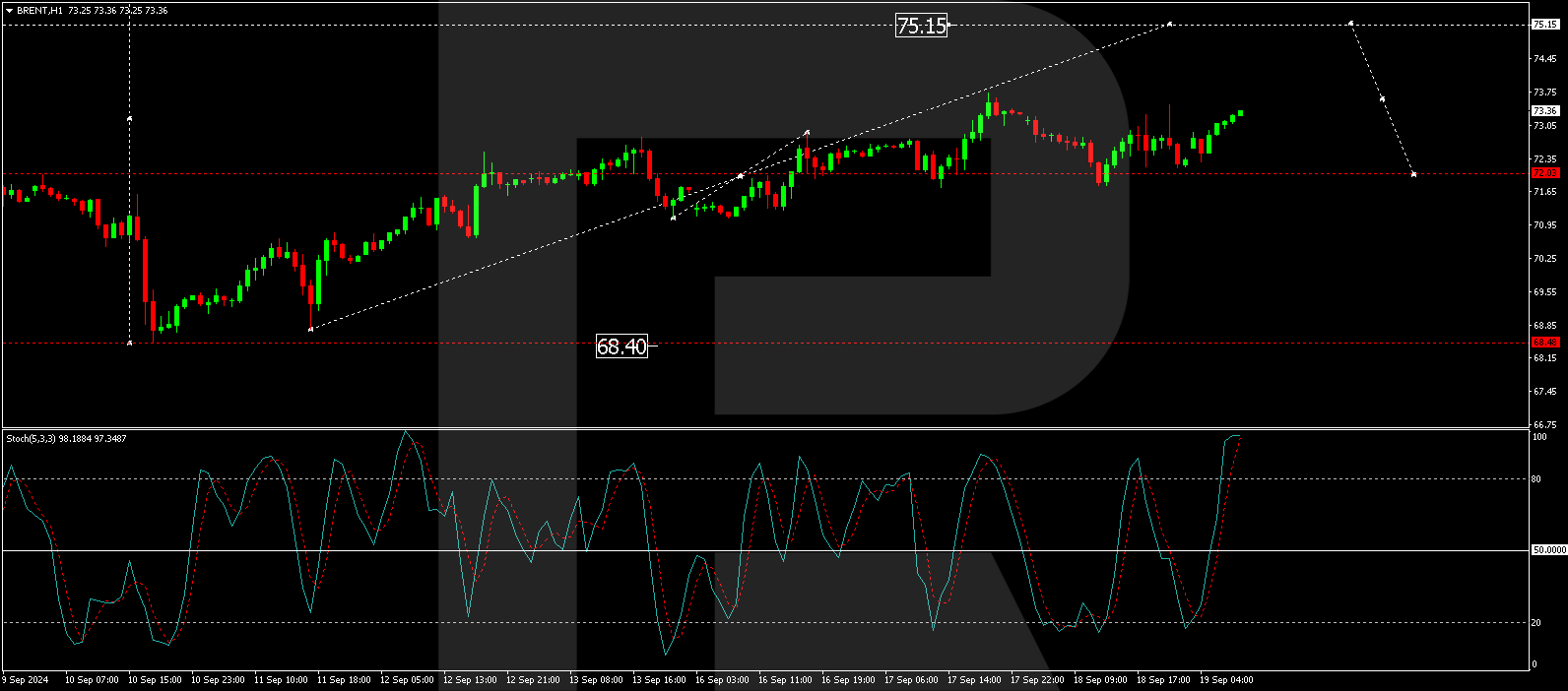Click the 17 Sep 14:00 time label

tap(974, 680)
